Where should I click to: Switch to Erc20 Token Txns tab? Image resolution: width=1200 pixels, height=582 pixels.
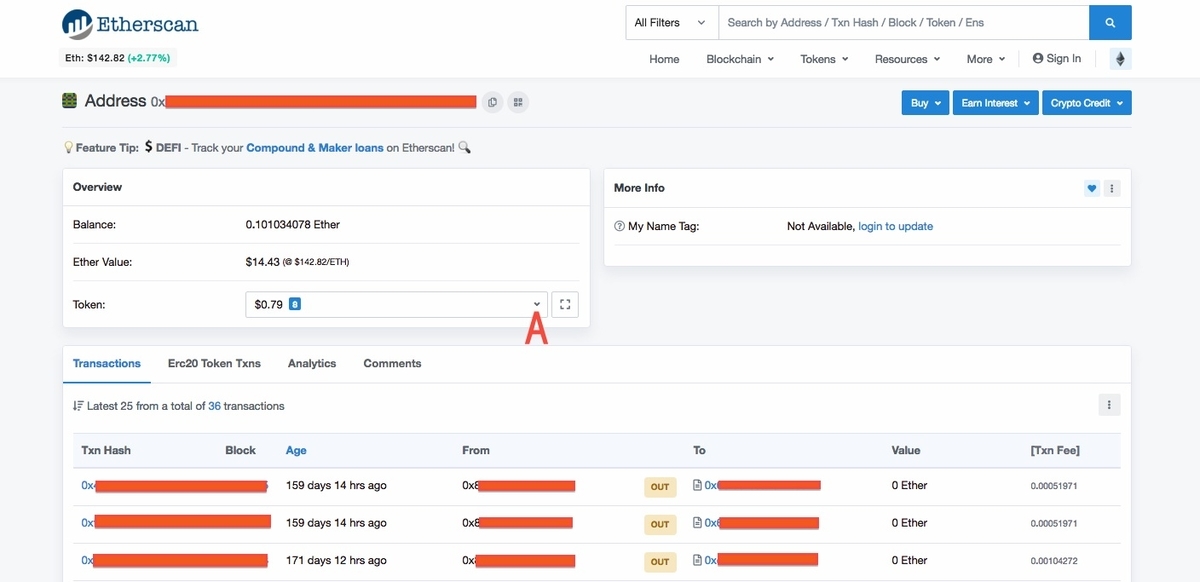pyautogui.click(x=214, y=364)
